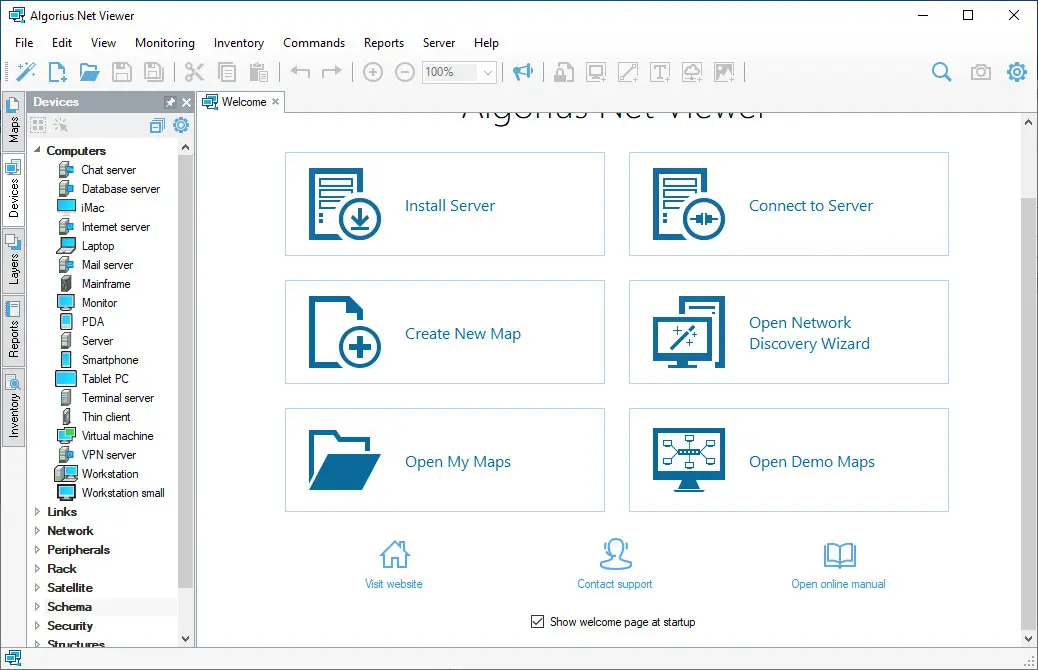Uncheck Show welcome page at startup
This screenshot has height=670, width=1038.
click(x=537, y=622)
